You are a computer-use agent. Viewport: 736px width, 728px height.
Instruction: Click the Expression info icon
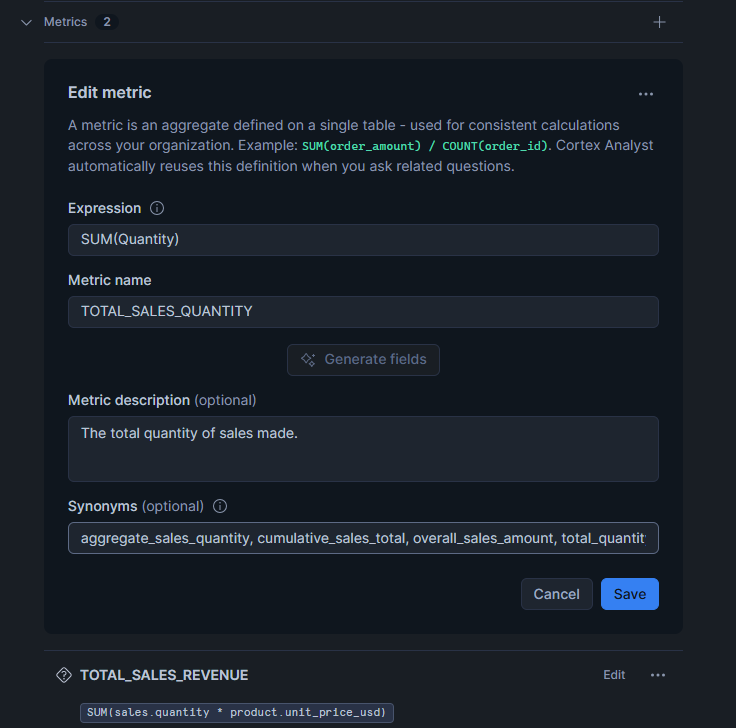pos(157,209)
